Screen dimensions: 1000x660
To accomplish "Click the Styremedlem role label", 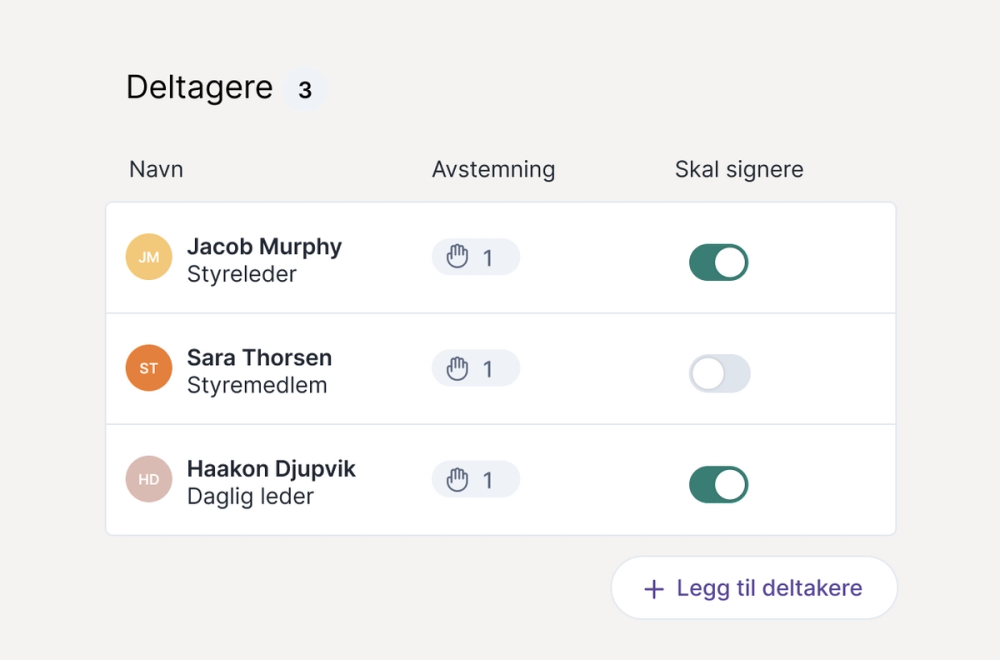I will click(x=257, y=385).
